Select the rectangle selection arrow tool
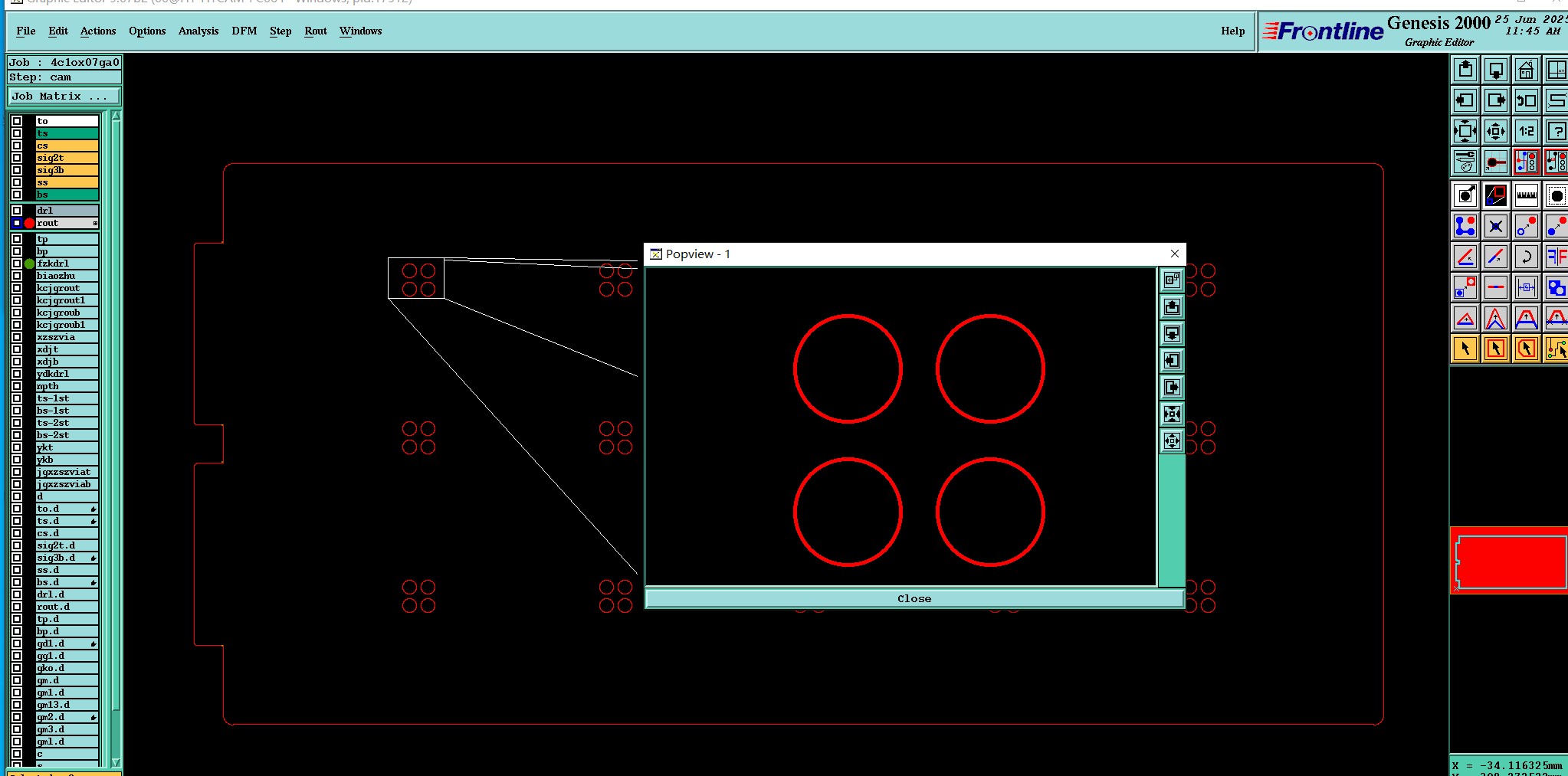Viewport: 1568px width, 776px height. (x=1496, y=349)
